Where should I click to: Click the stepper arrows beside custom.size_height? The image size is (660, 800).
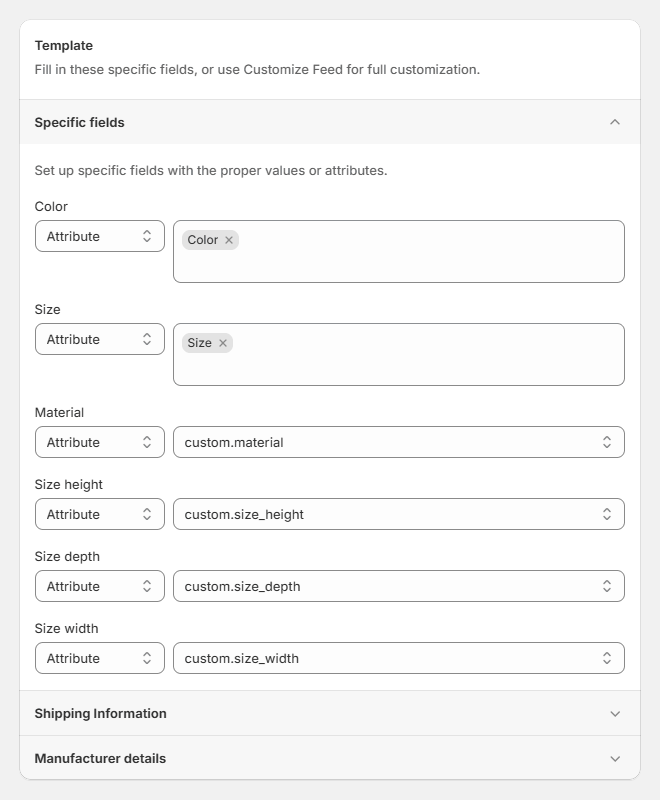point(608,514)
